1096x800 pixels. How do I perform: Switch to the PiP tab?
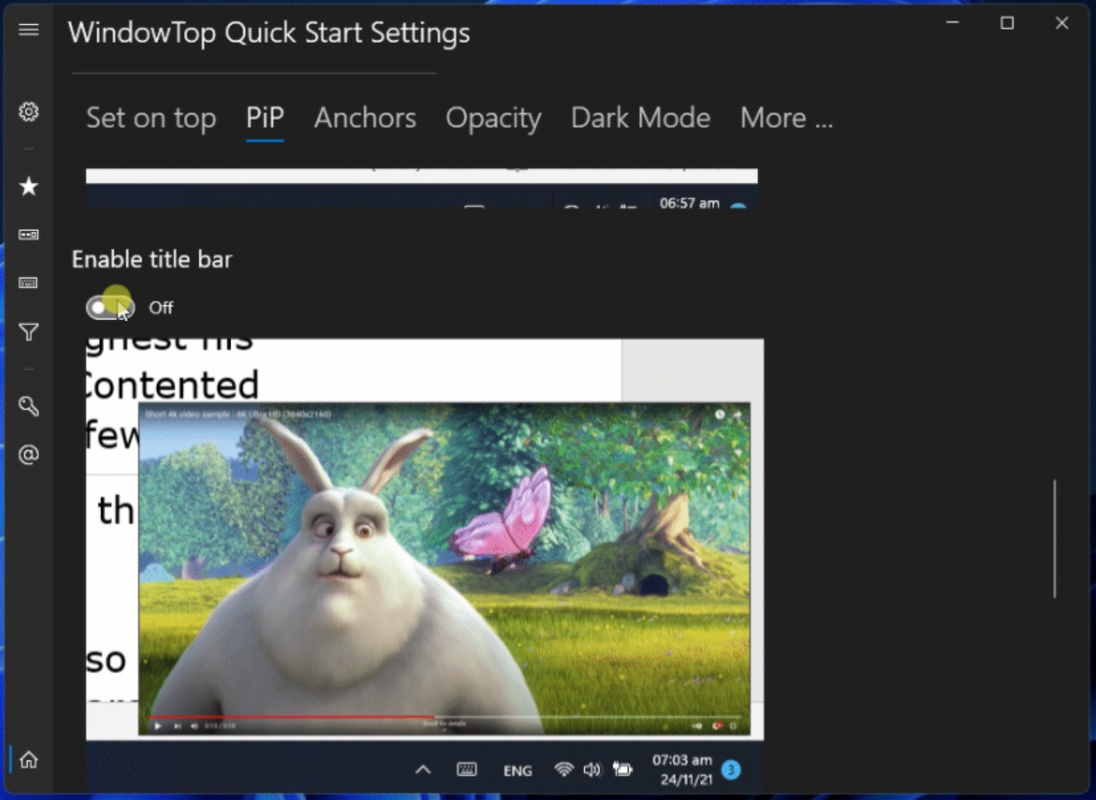[x=265, y=117]
